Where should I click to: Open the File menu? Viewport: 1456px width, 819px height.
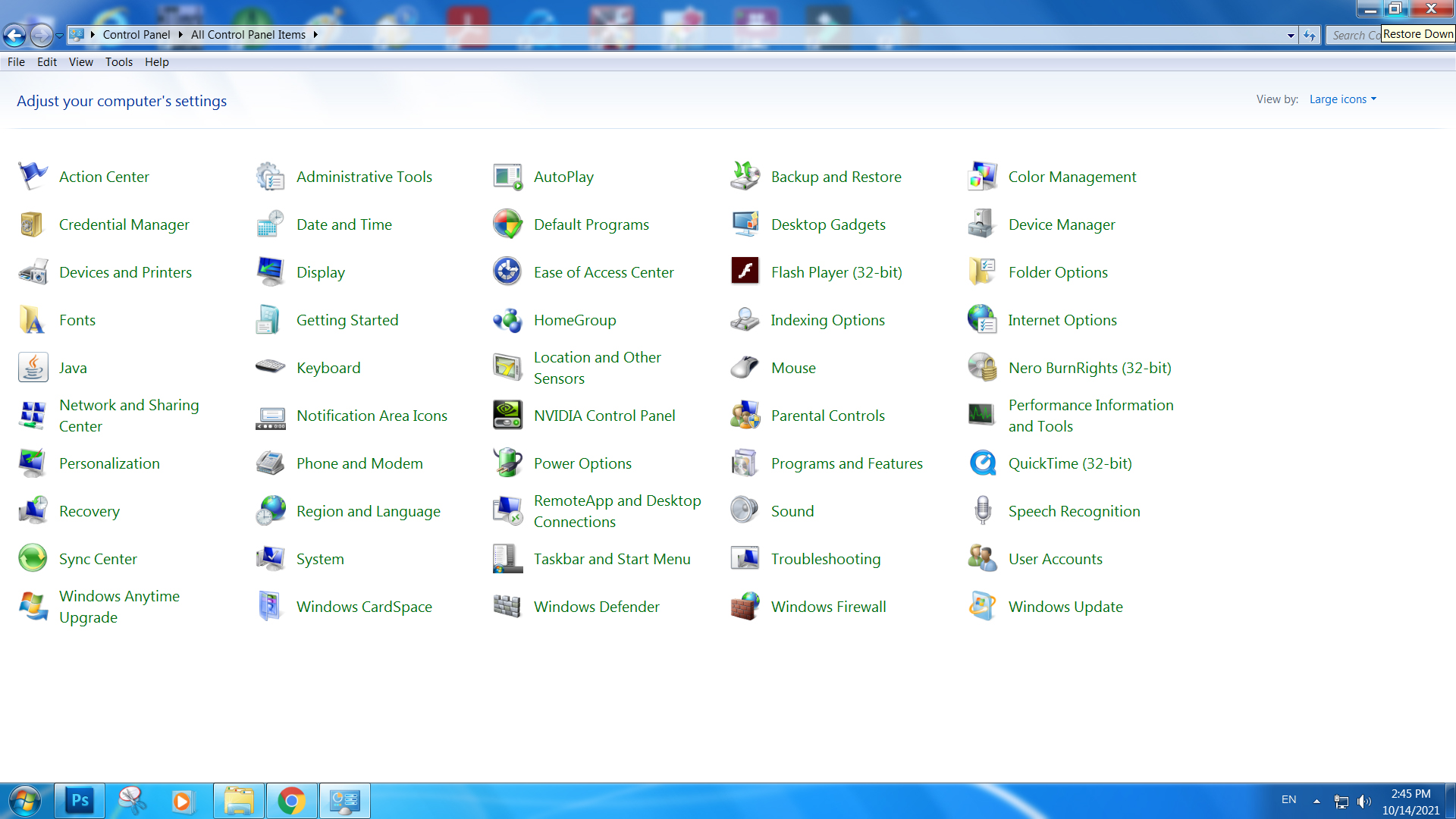(16, 62)
